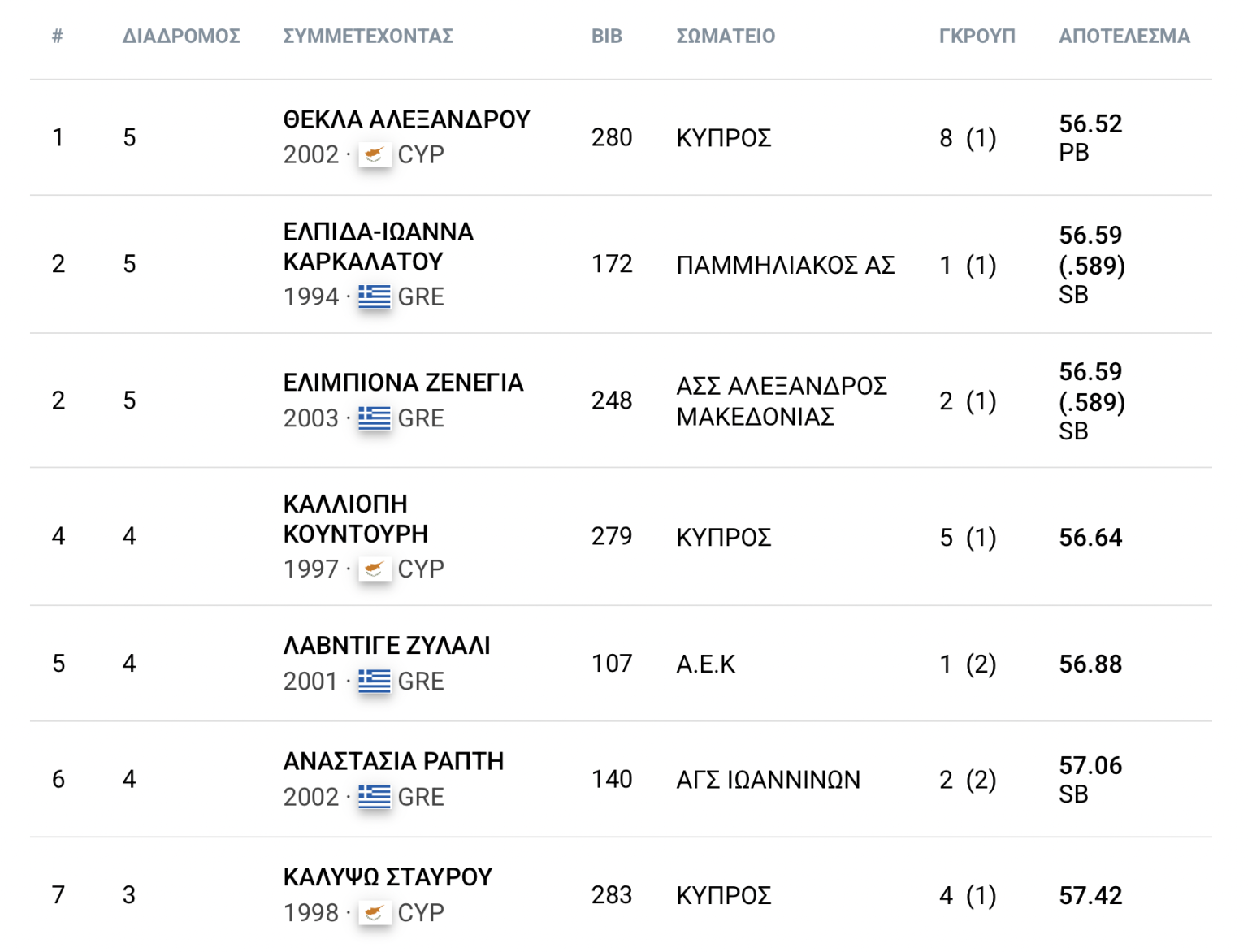
Task: Open athlete ΘΕΚΛΑ ΑΛΕΞΑΝΔΡΟΥ profile
Action: coord(406,119)
